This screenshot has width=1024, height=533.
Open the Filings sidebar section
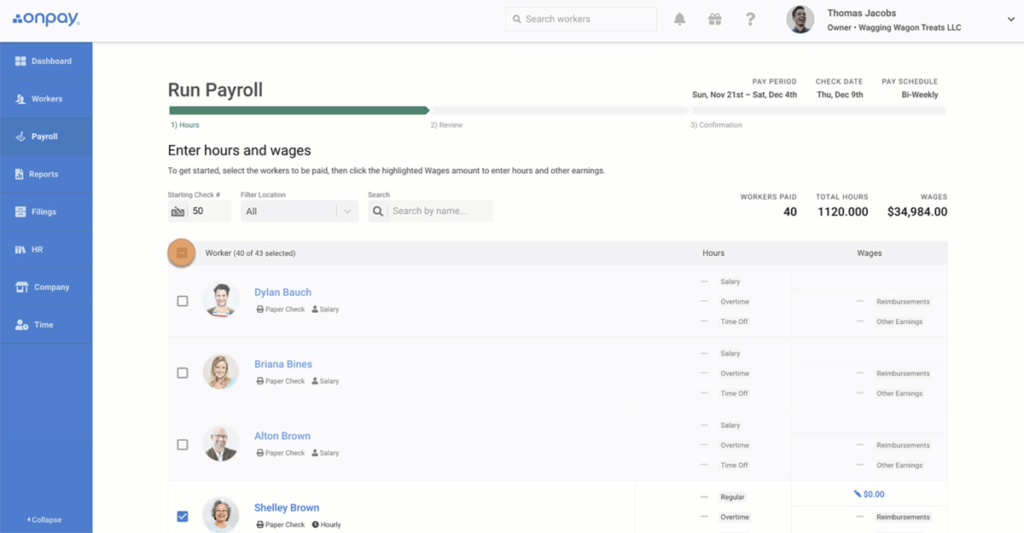coord(43,212)
